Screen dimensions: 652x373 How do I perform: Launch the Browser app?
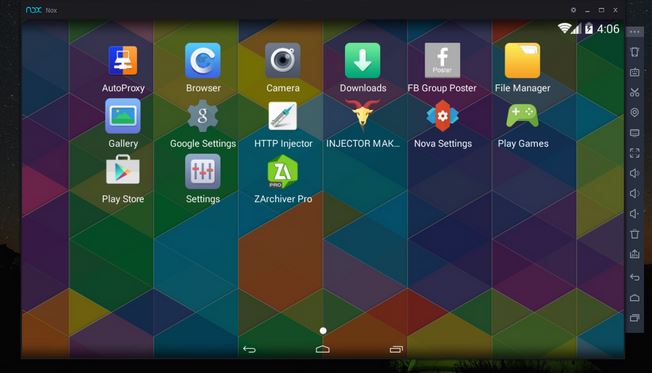[203, 61]
